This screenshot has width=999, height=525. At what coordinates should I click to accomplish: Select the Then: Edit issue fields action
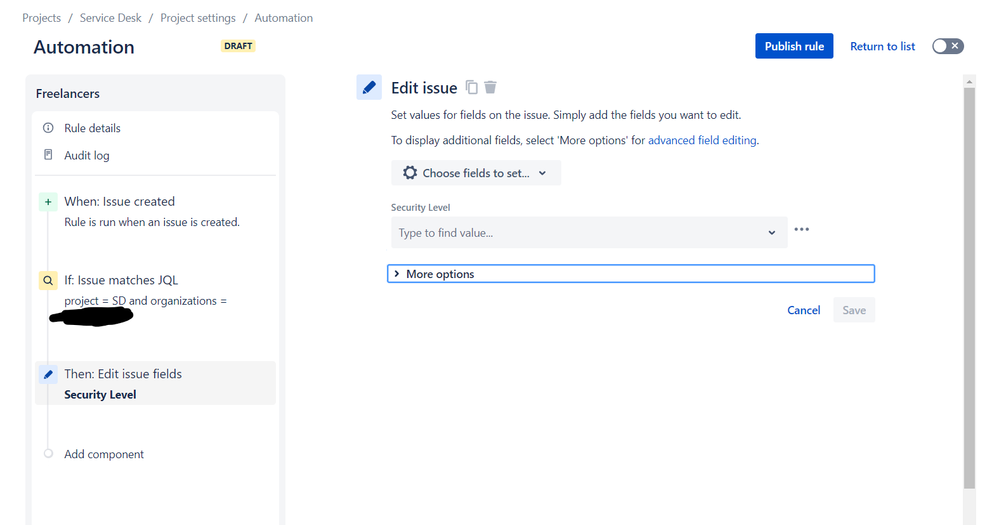(123, 374)
